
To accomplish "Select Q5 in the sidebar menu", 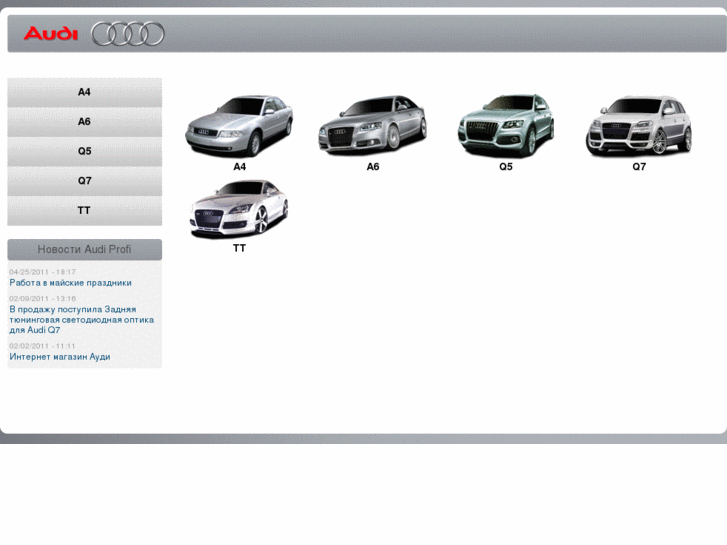I will pyautogui.click(x=84, y=151).
